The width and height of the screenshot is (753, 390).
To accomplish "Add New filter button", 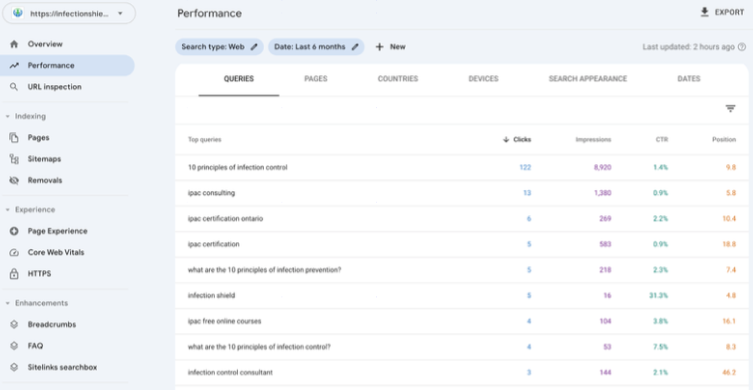I will pyautogui.click(x=390, y=47).
